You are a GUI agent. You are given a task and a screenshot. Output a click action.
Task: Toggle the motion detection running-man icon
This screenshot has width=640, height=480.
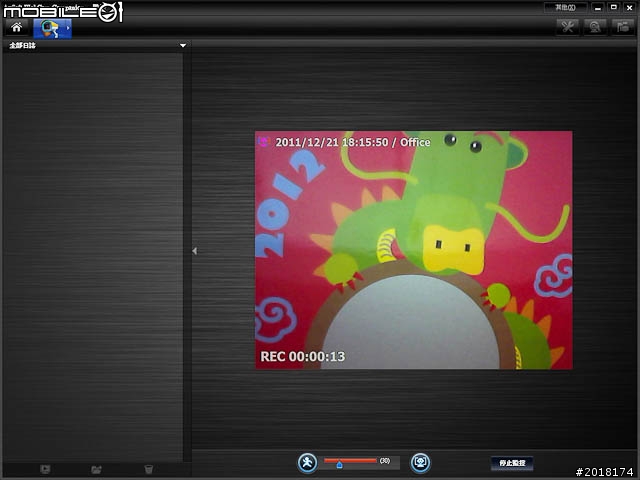coord(307,463)
